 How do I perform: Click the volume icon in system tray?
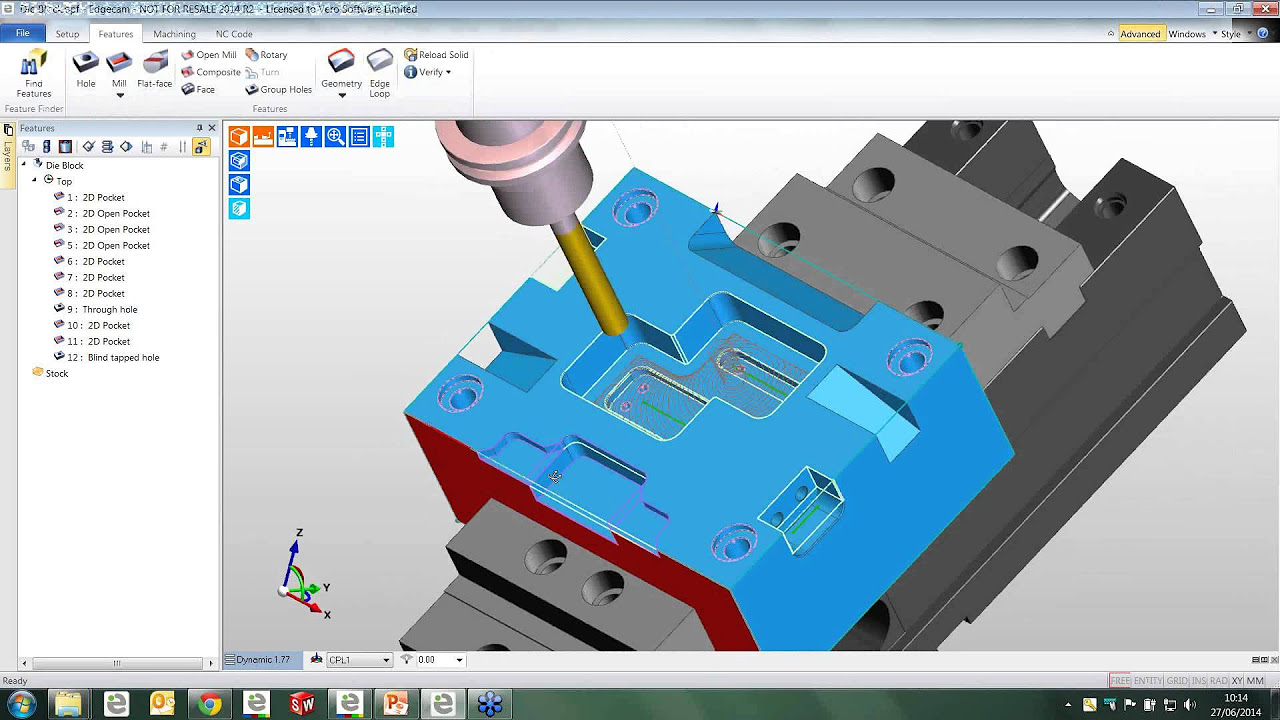click(1190, 704)
